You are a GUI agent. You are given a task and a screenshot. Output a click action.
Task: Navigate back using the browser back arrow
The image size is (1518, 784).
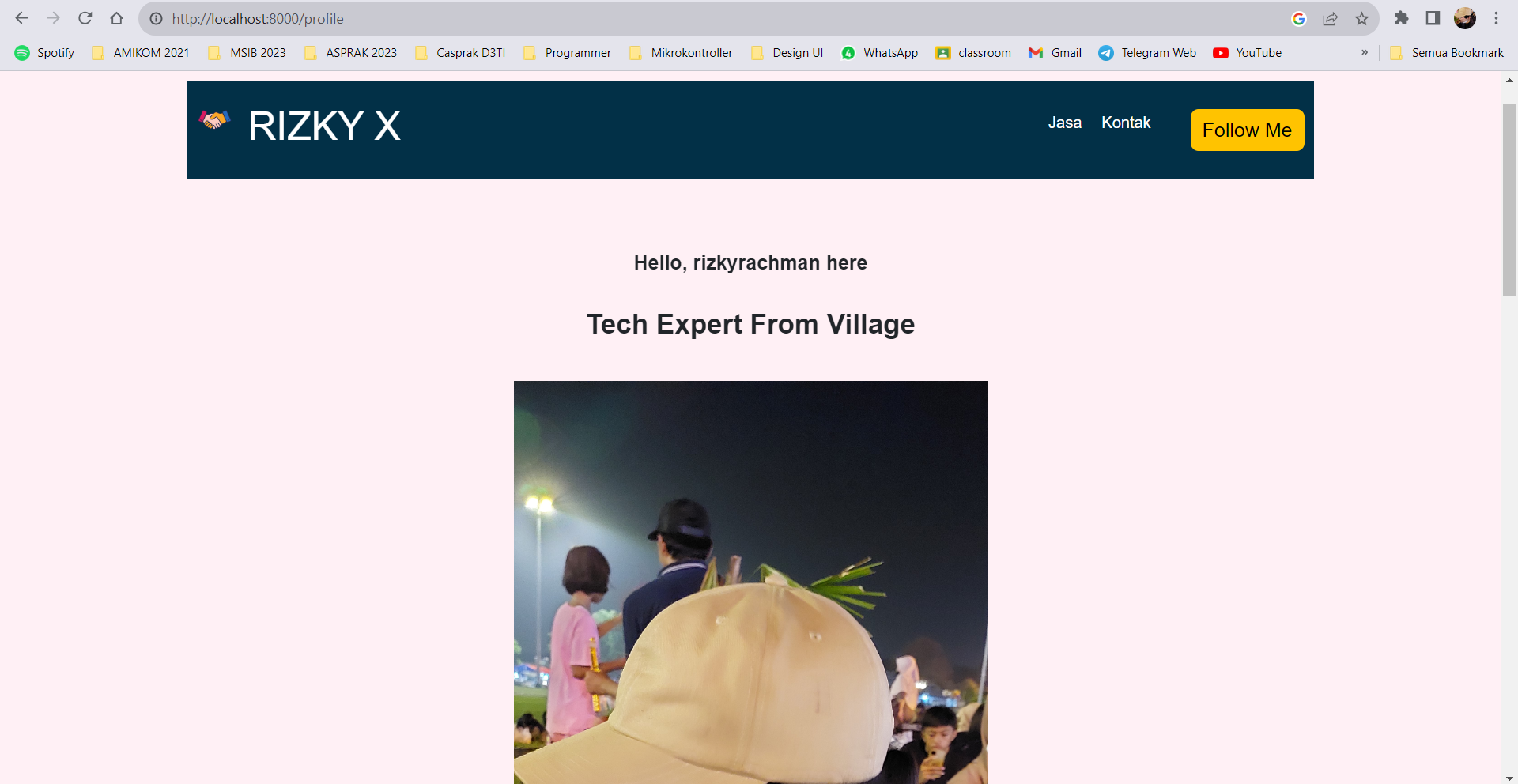click(x=23, y=18)
